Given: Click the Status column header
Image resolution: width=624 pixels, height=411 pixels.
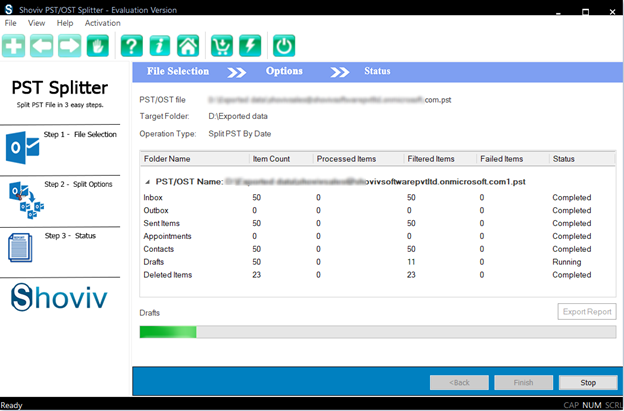Looking at the screenshot, I should coord(582,159).
